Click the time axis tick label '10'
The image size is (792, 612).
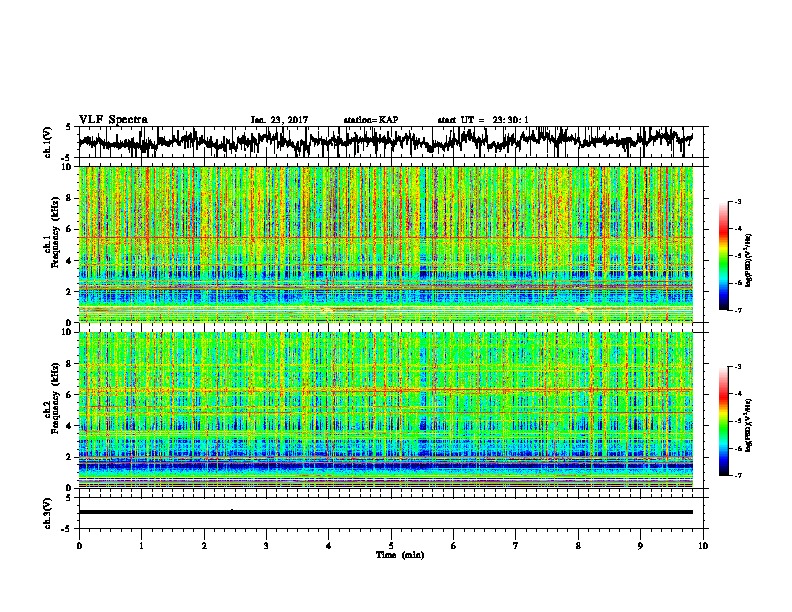pos(703,545)
